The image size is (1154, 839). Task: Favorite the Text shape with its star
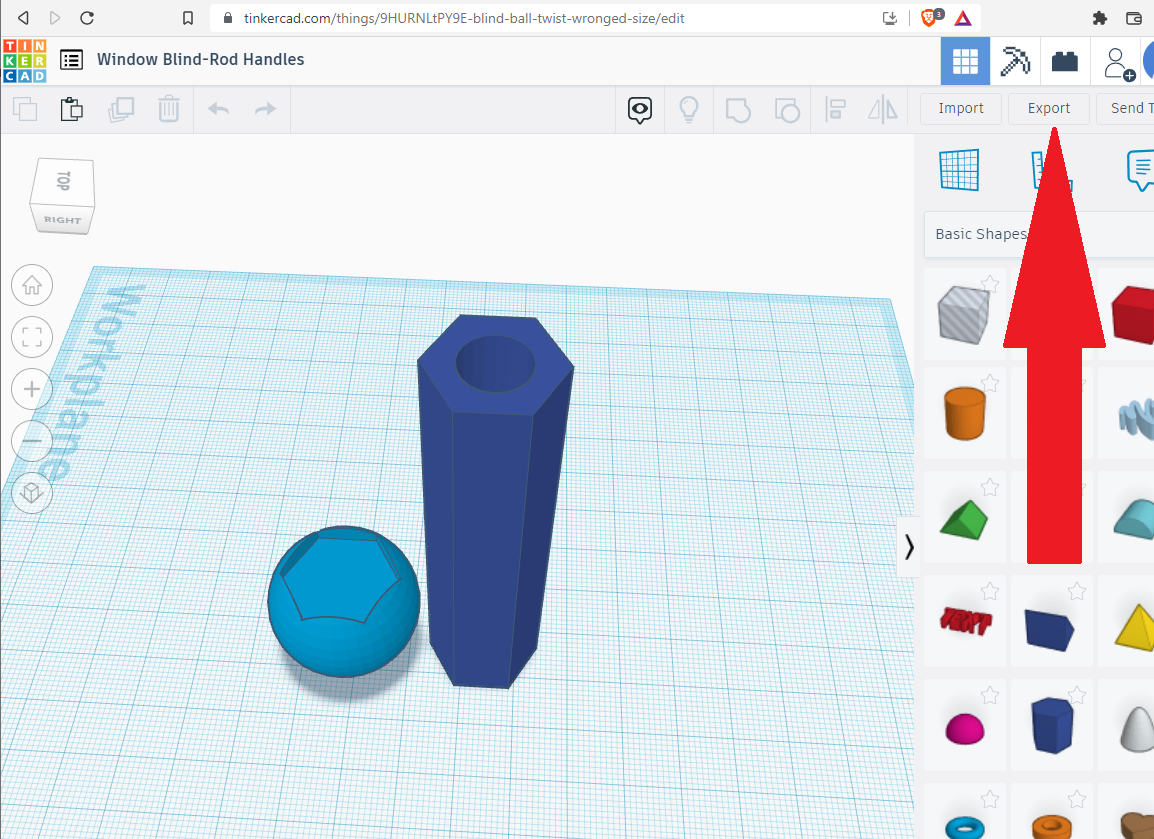coord(990,591)
